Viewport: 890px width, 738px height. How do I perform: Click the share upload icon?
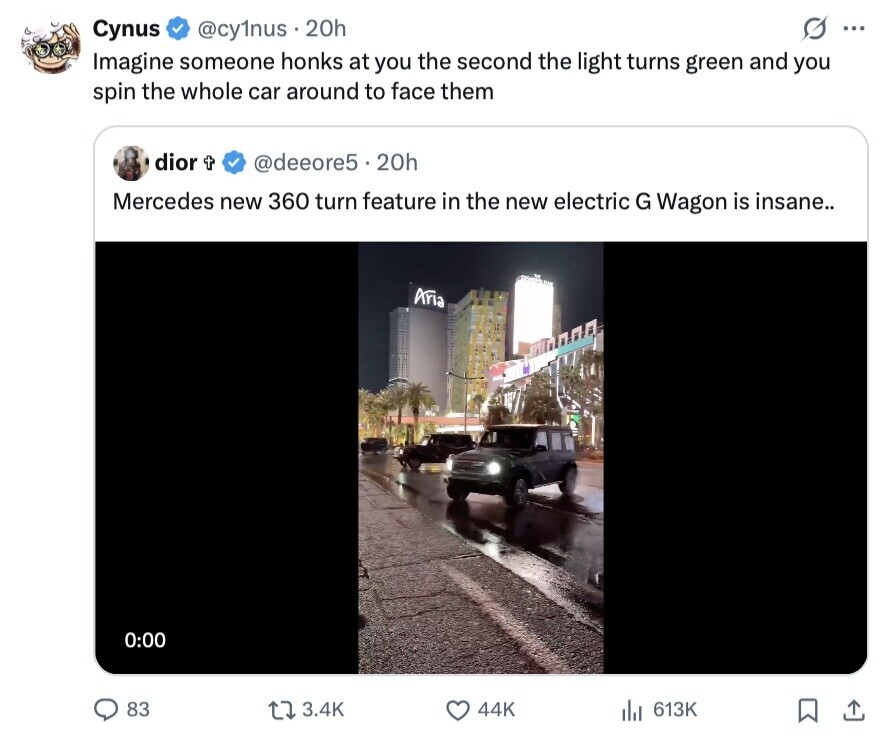coord(853,709)
